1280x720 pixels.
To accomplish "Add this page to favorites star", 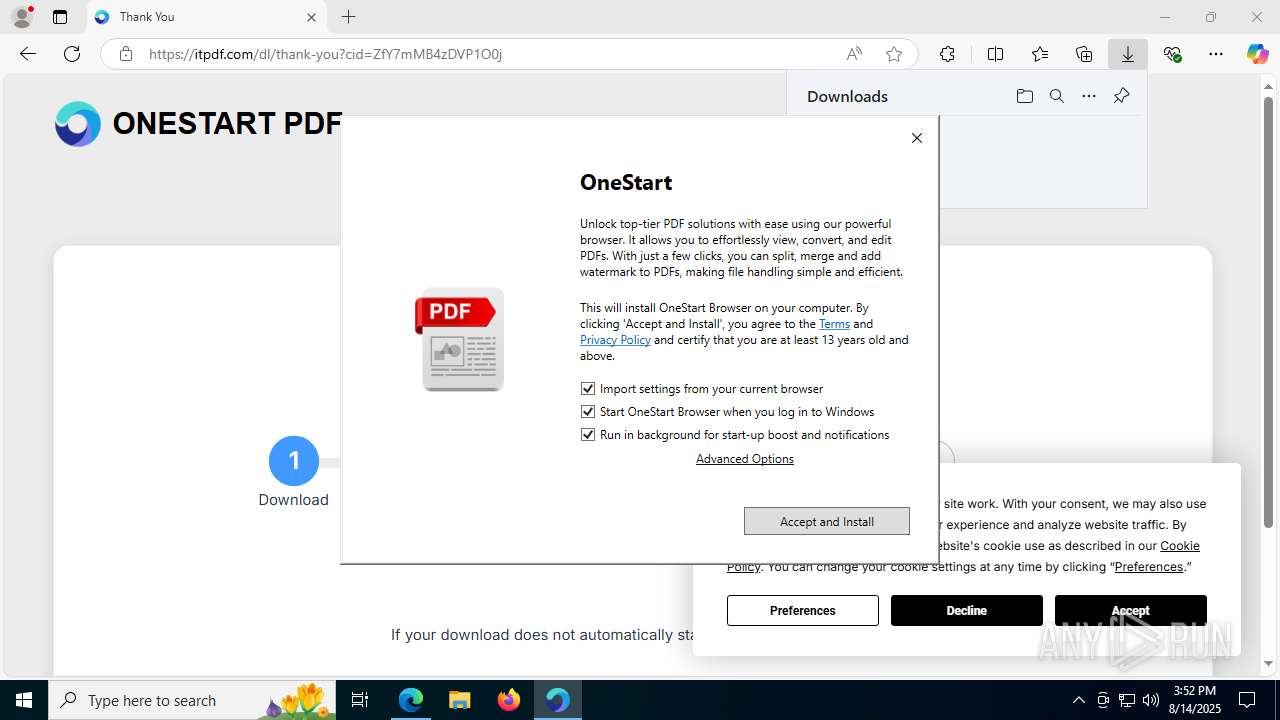I will (x=894, y=54).
